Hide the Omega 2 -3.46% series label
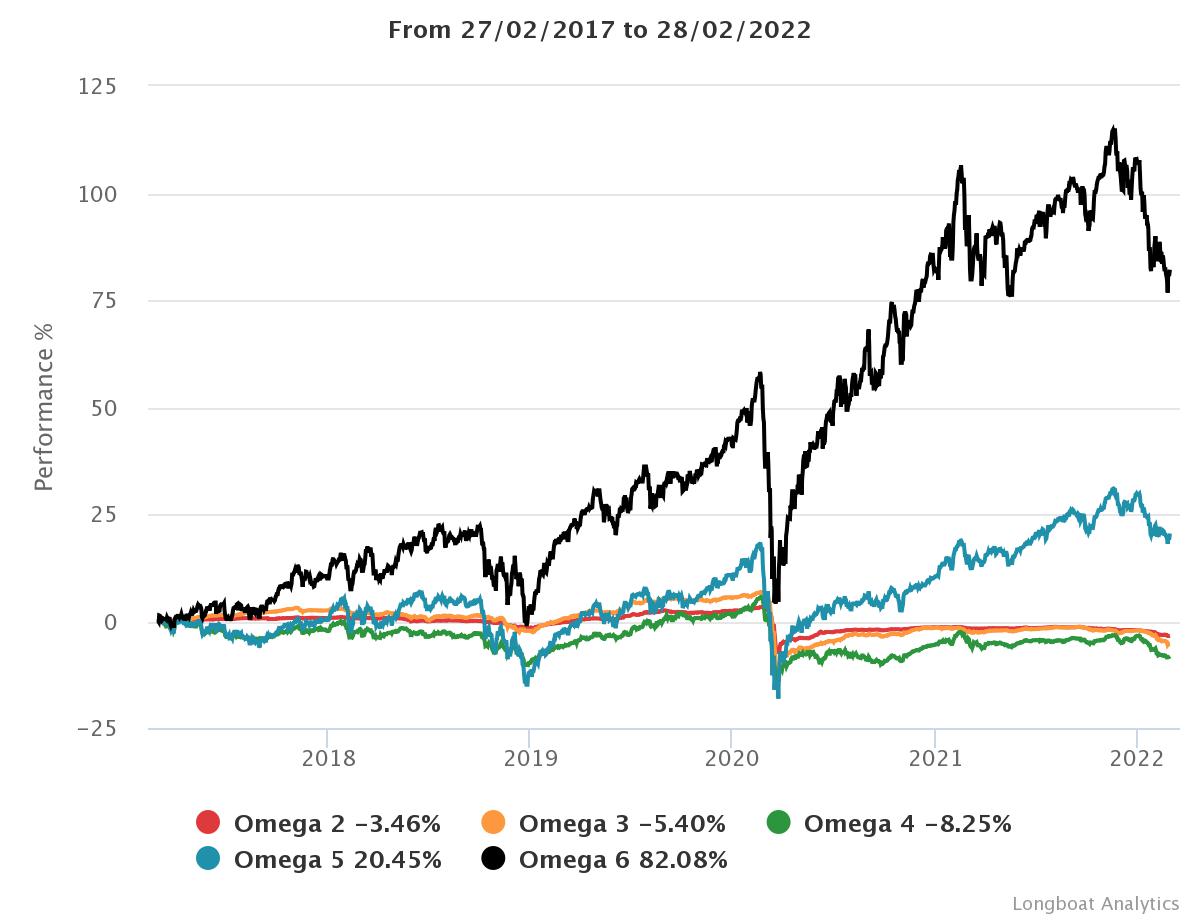The image size is (1200, 920). pos(337,824)
